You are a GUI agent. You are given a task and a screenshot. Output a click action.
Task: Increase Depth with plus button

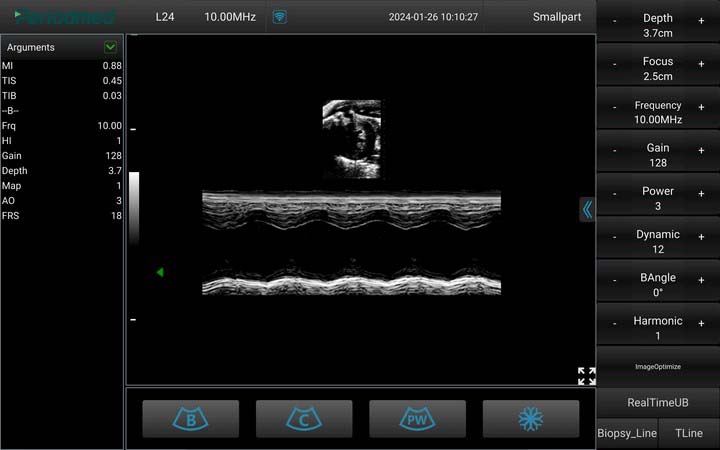(x=701, y=21)
